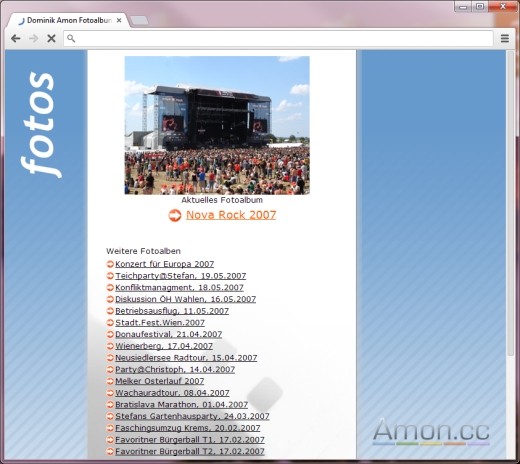Click the Amon.cc logo
This screenshot has width=520, height=464.
point(431,431)
